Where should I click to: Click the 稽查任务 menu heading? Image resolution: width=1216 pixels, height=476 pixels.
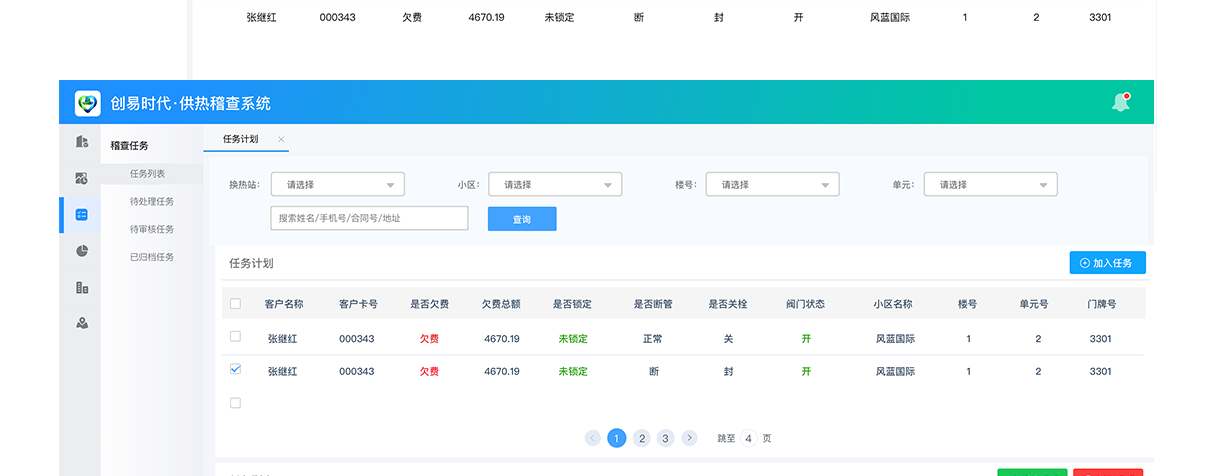pyautogui.click(x=129, y=146)
